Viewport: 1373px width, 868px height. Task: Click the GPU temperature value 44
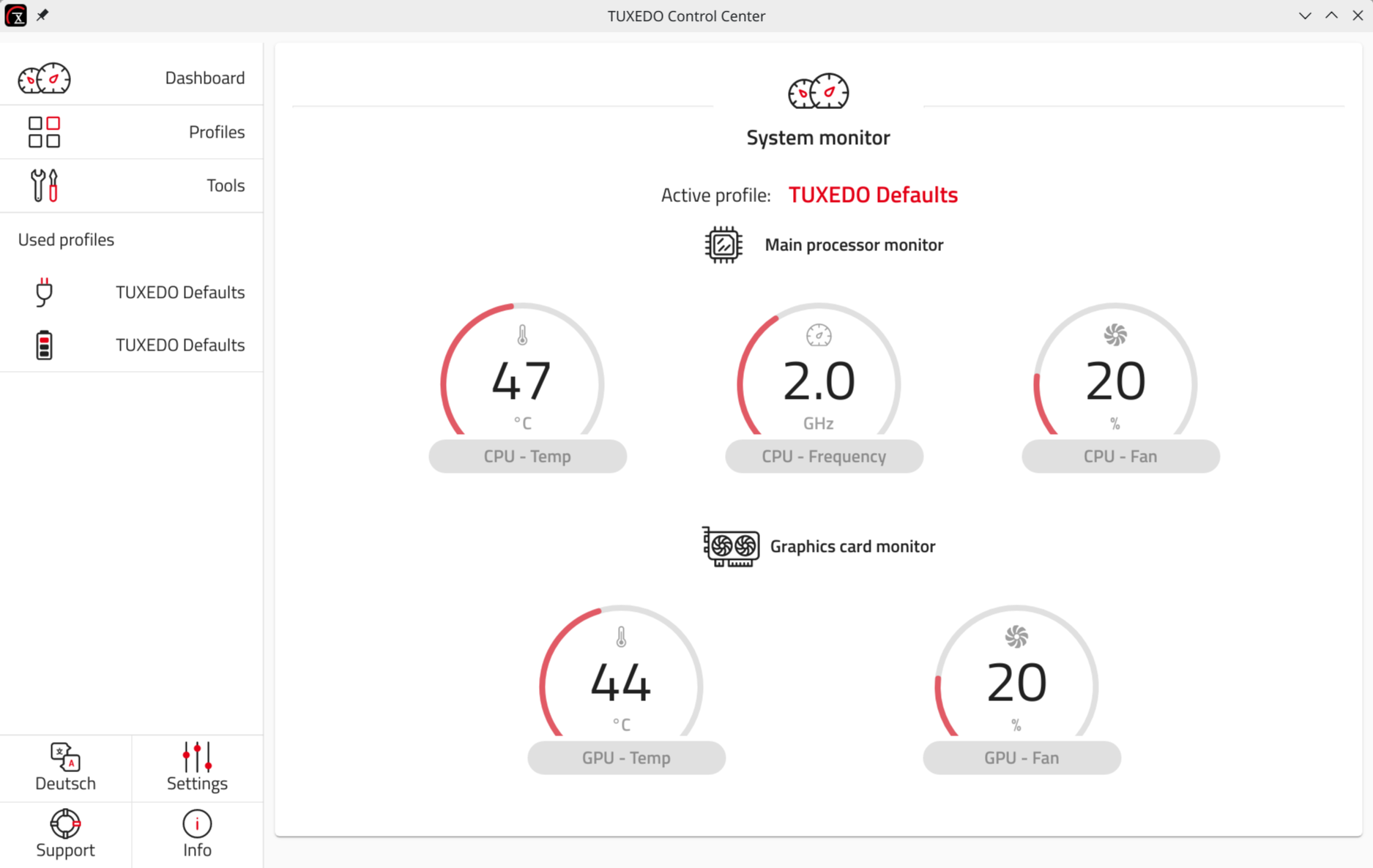[621, 683]
